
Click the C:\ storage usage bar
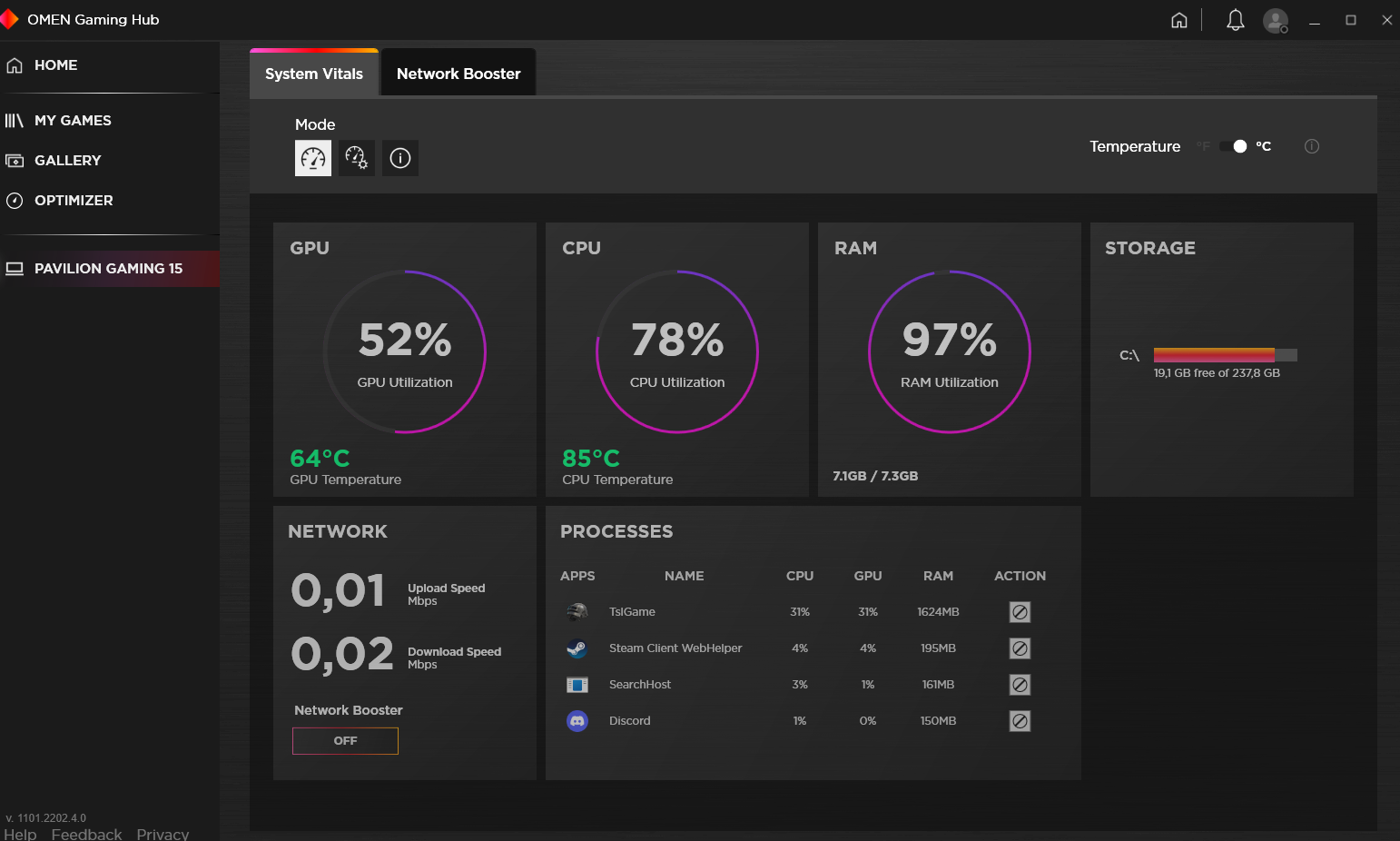click(x=1226, y=355)
